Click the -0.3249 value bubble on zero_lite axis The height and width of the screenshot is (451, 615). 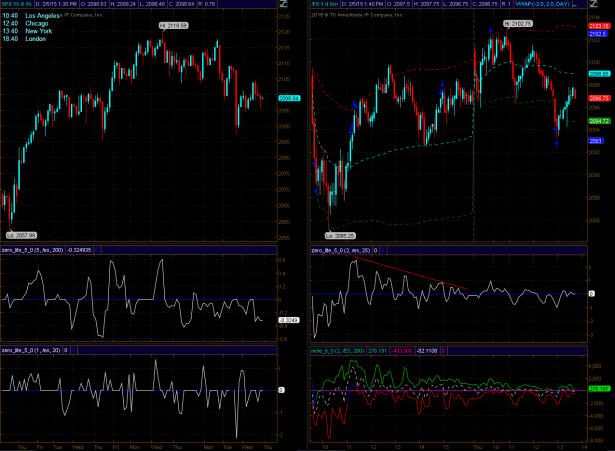click(x=289, y=320)
